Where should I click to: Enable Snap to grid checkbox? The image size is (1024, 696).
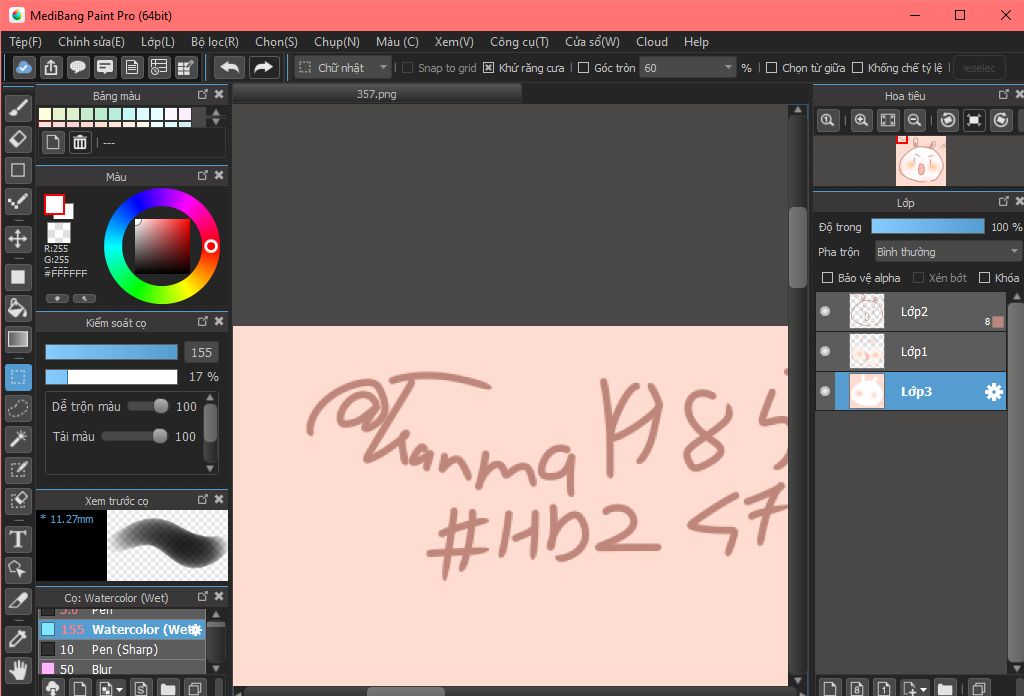[x=408, y=68]
